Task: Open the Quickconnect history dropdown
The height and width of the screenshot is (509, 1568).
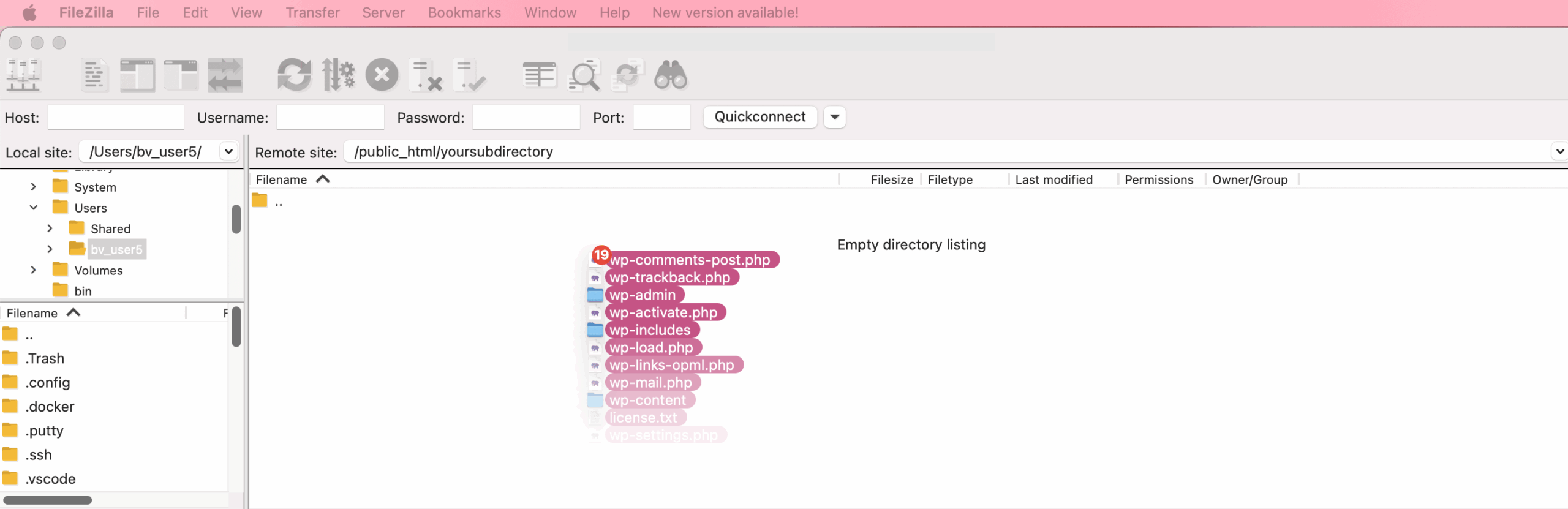Action: click(x=834, y=117)
